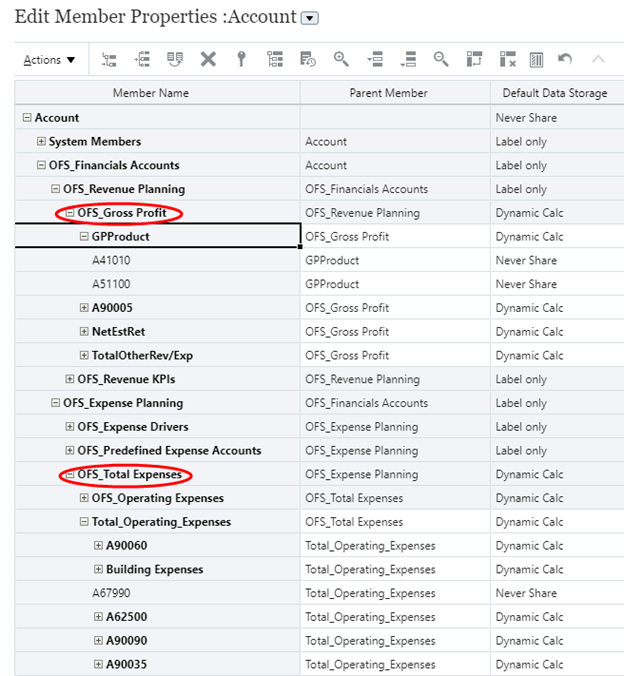Click the add child member icon
Viewport: 624px width, 676px height.
click(109, 60)
